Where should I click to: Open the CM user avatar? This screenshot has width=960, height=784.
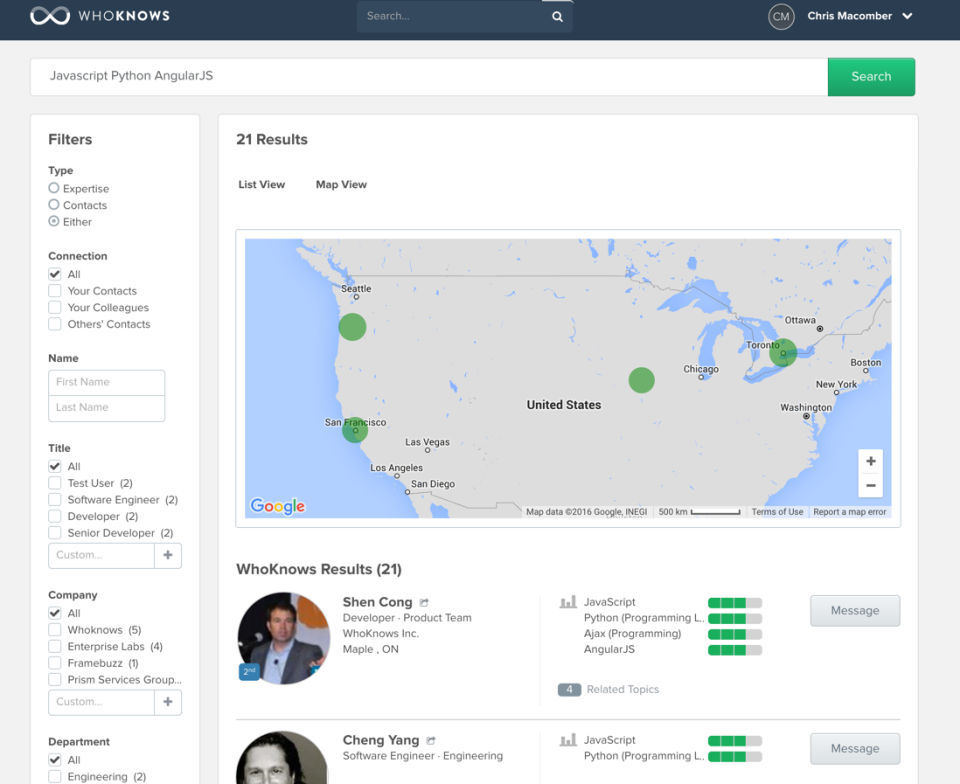781,17
